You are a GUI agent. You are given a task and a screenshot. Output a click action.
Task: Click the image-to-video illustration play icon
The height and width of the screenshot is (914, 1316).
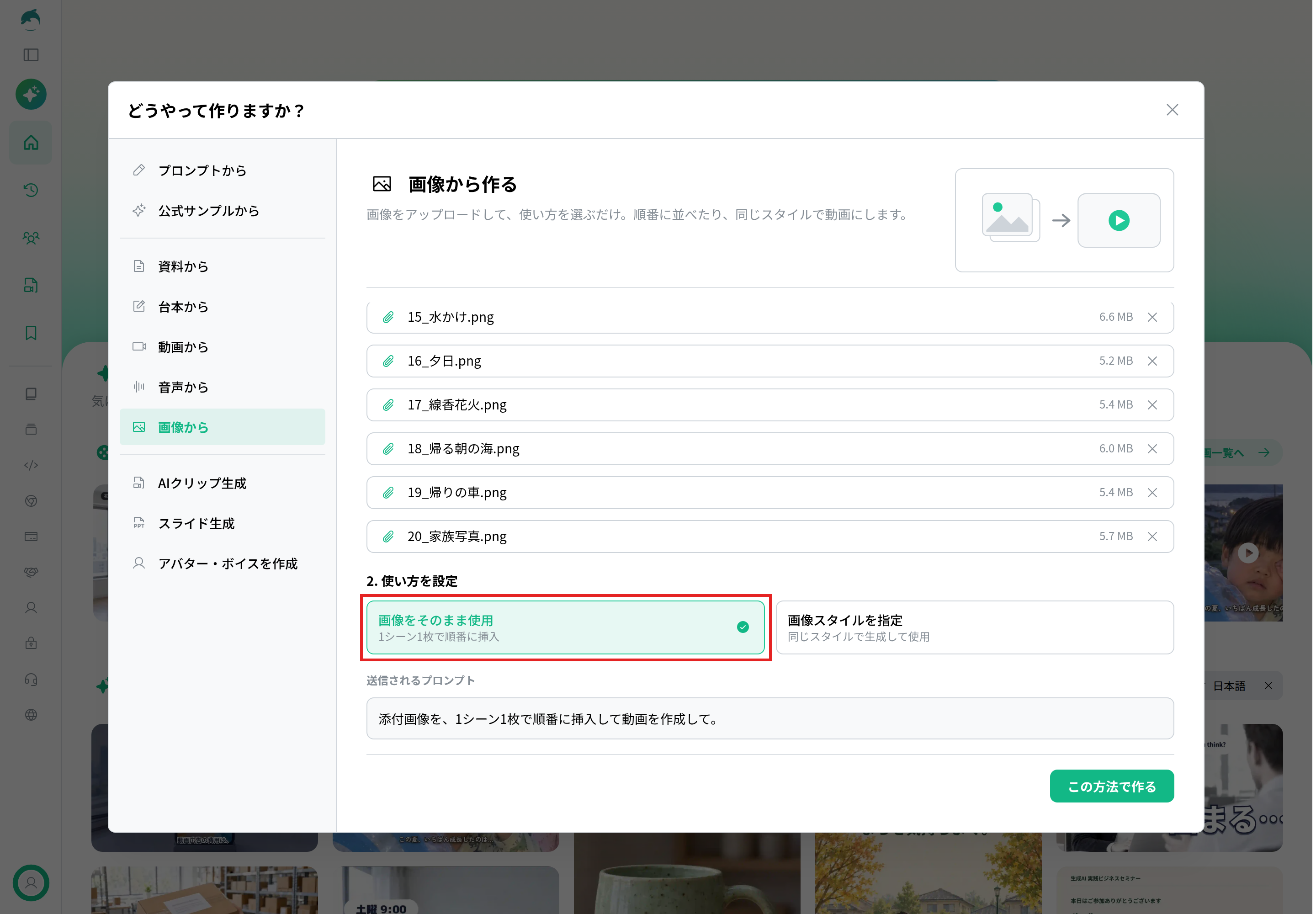pyautogui.click(x=1119, y=220)
